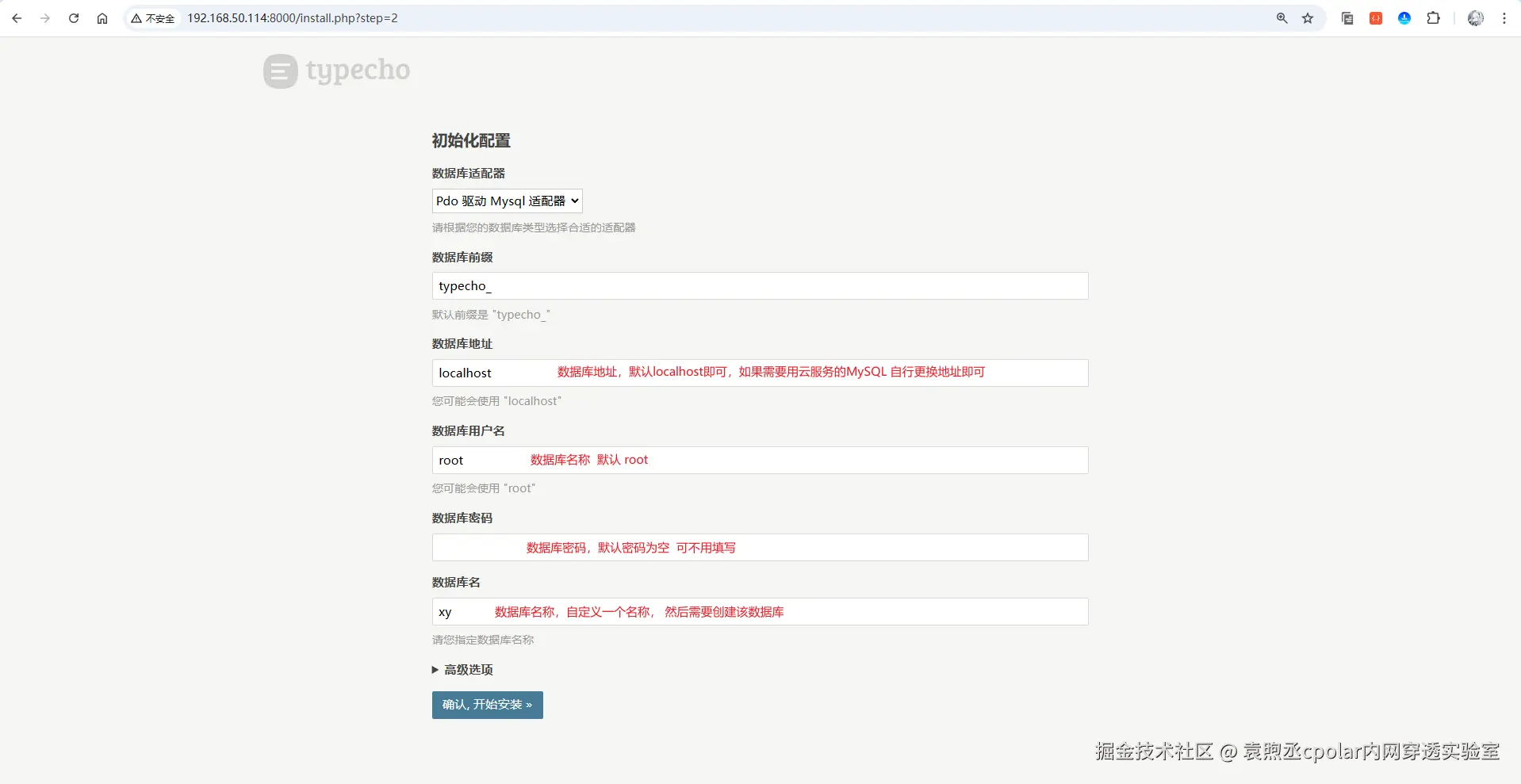
Task: Open the zoom magnifier in address bar
Action: click(x=1282, y=18)
